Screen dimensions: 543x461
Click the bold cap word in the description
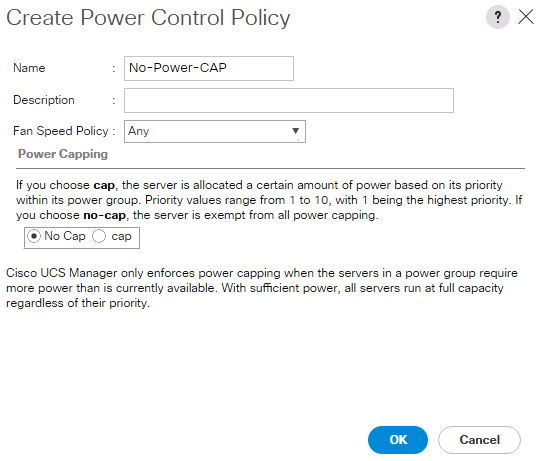(104, 186)
